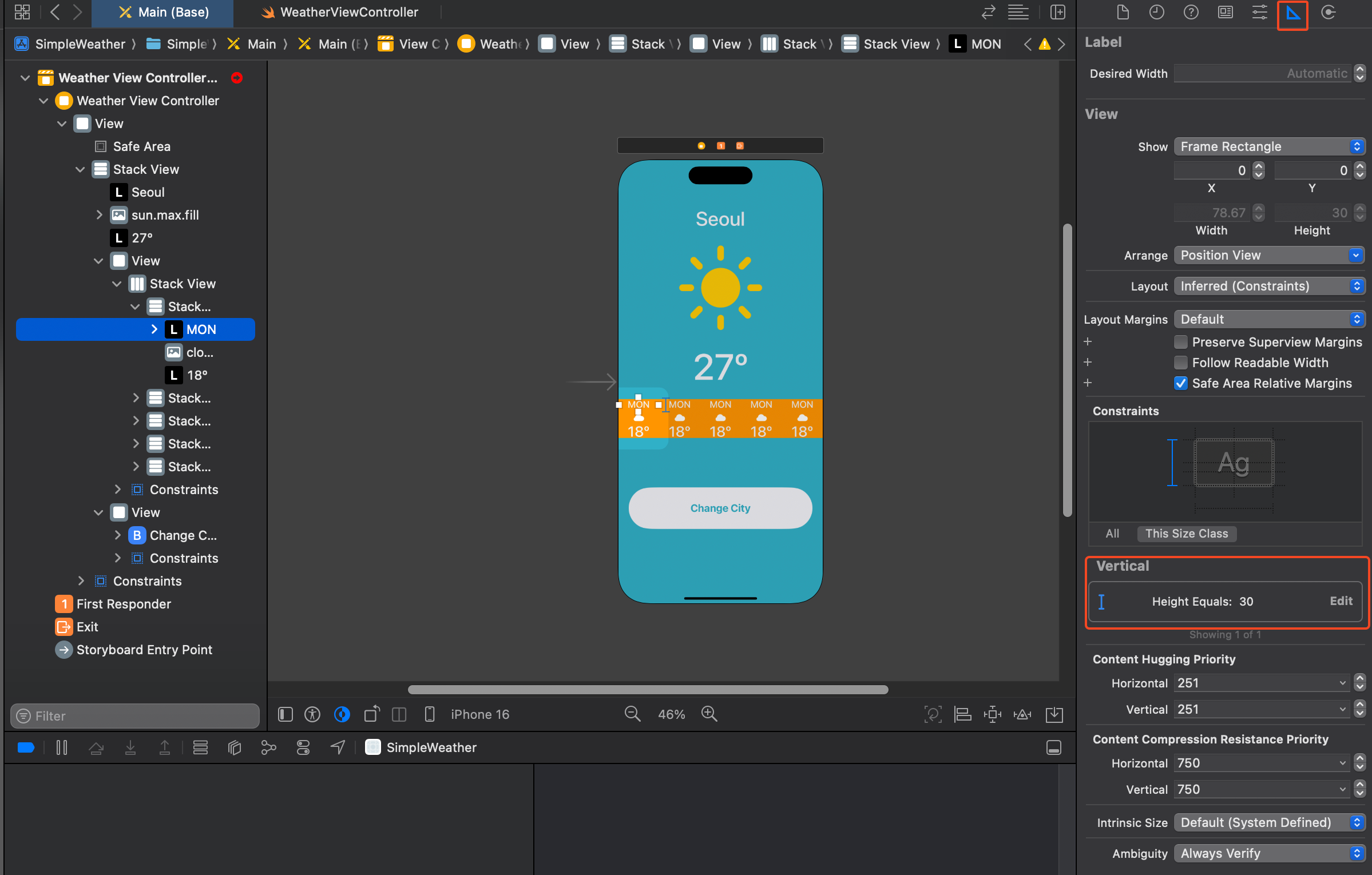Click the outline Filter text field
The width and height of the screenshot is (1372, 875).
tap(135, 716)
